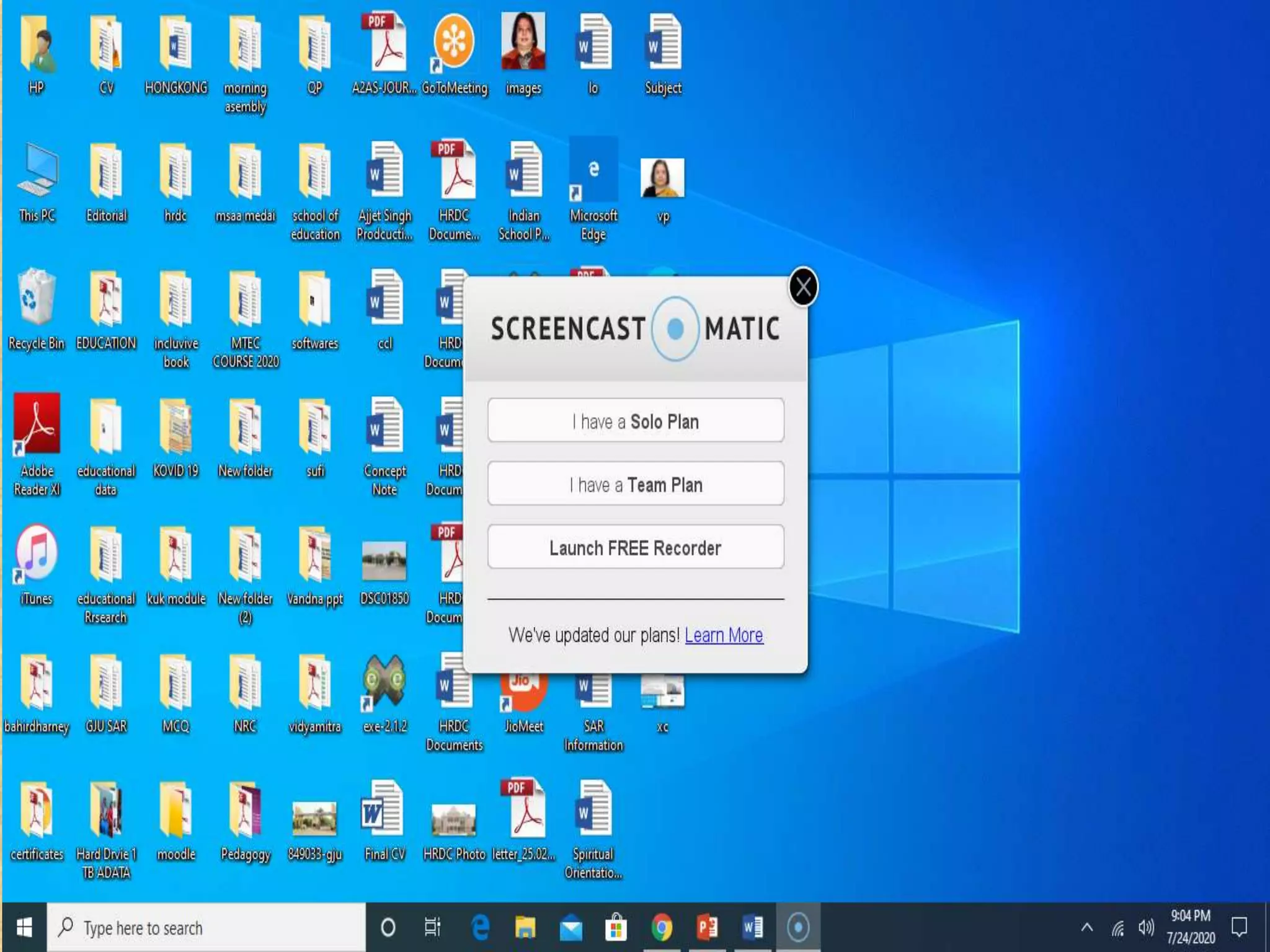The height and width of the screenshot is (952, 1270).
Task: Follow the Learn More link
Action: click(x=724, y=635)
